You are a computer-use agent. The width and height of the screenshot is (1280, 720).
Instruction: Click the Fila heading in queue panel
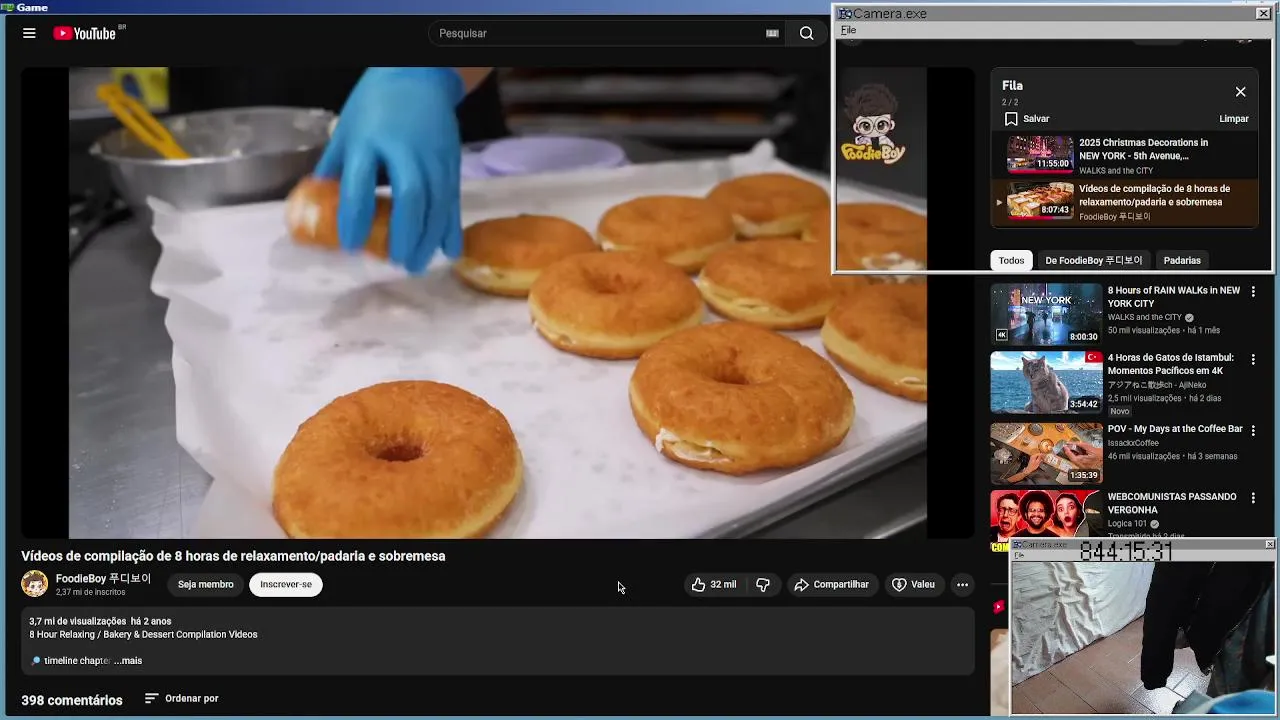coord(1012,86)
